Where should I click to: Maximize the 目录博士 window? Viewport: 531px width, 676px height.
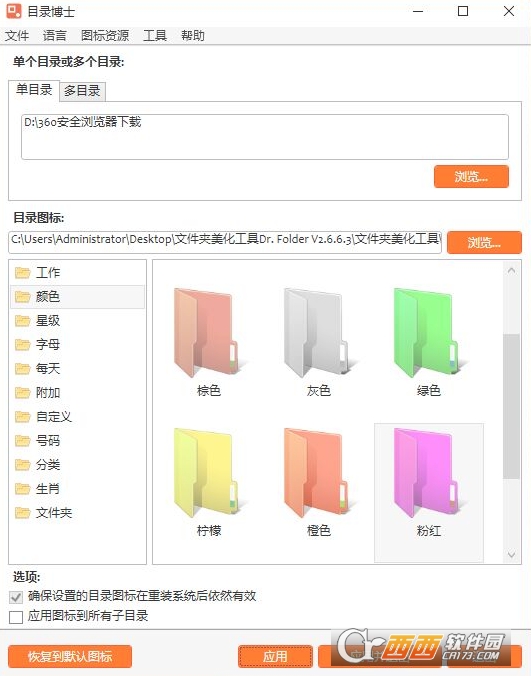[x=463, y=11]
